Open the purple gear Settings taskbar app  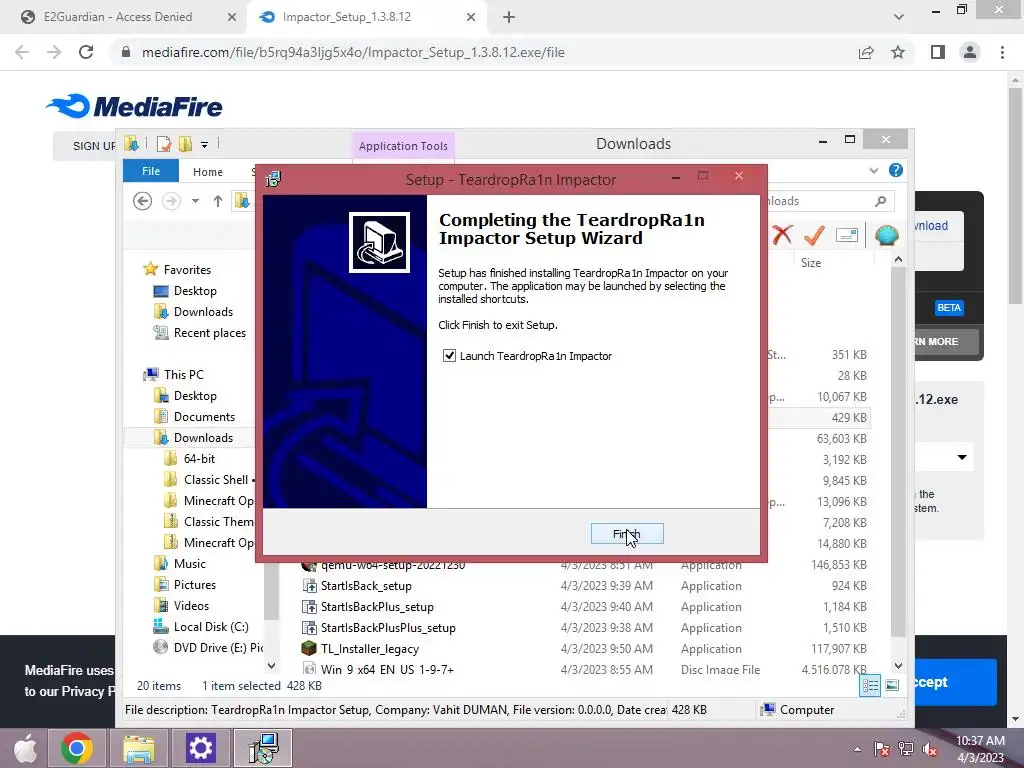tap(200, 748)
